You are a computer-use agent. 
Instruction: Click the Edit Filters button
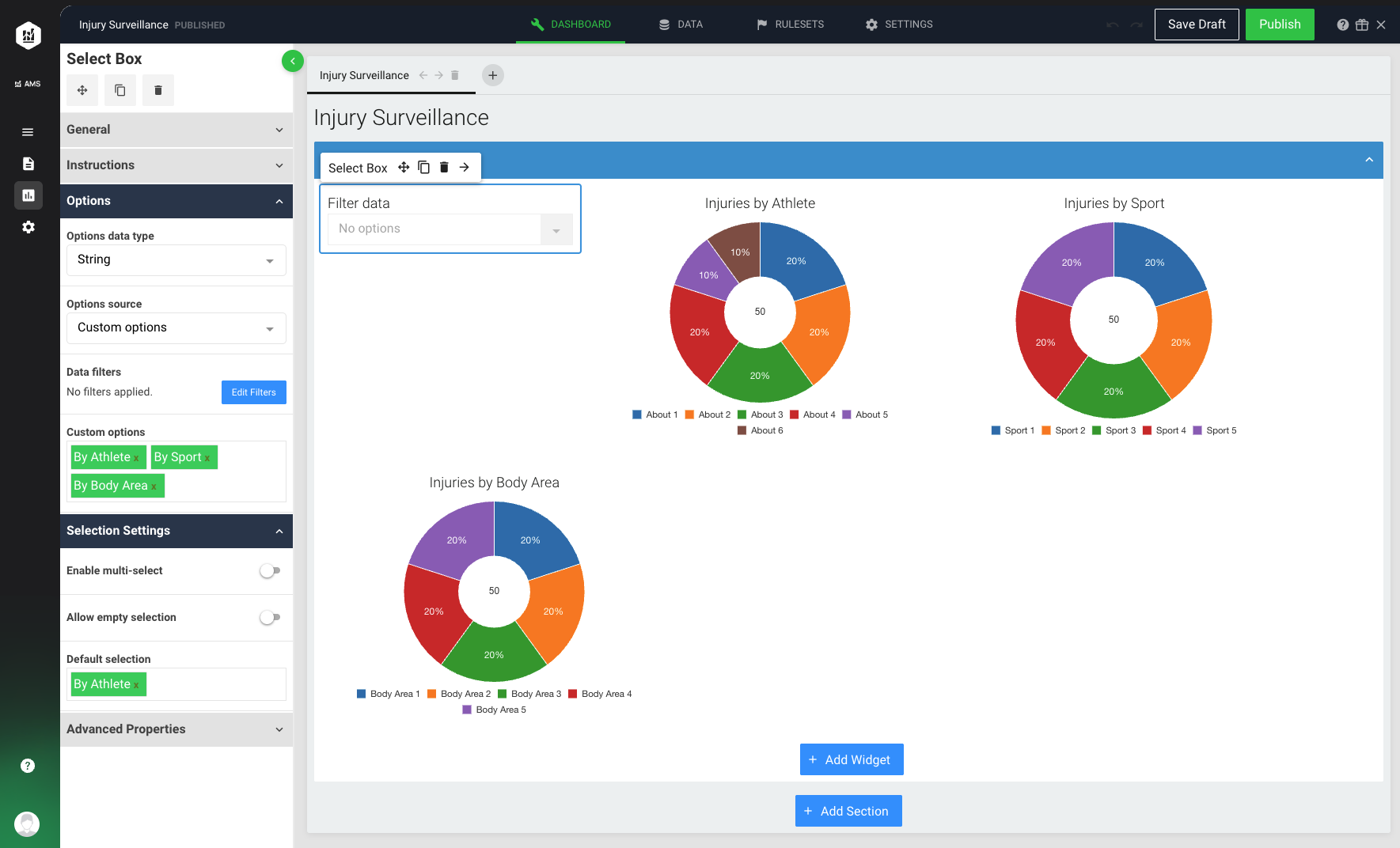[254, 392]
